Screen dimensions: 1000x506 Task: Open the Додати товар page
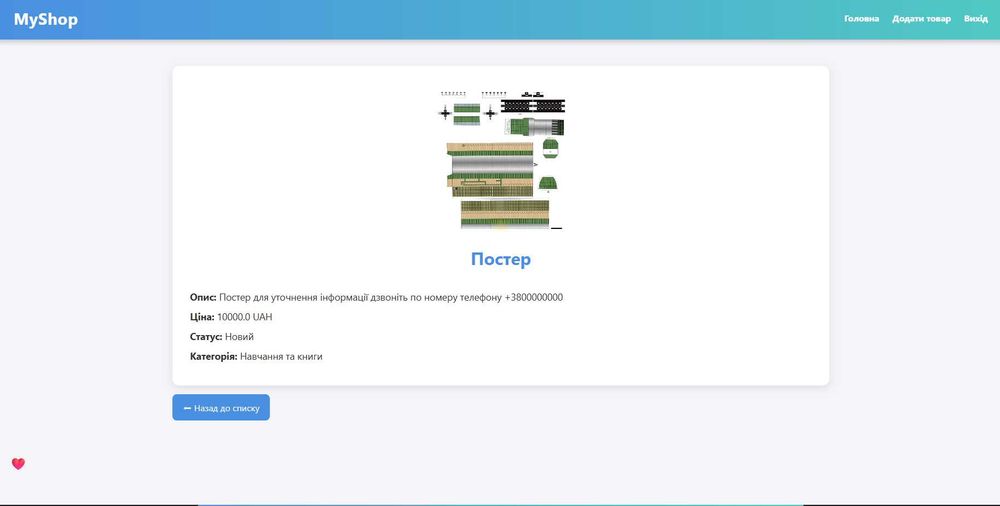click(x=921, y=19)
